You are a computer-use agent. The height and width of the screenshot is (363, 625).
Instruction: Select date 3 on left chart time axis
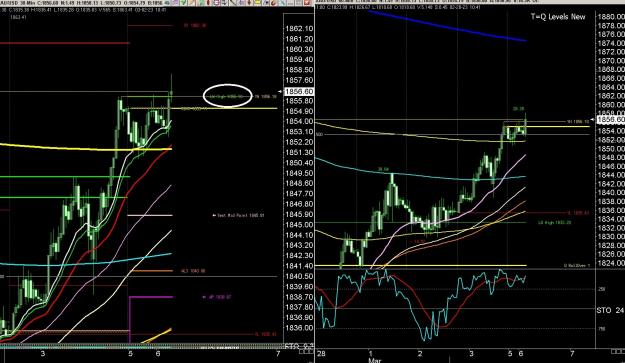click(43, 354)
